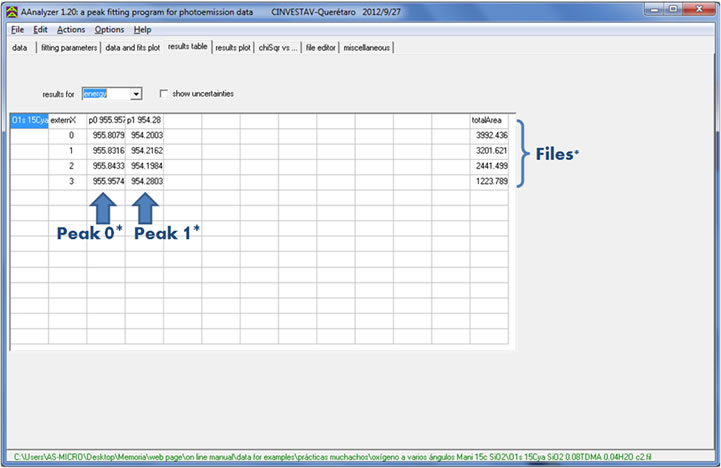The height and width of the screenshot is (468, 721).
Task: Select the totalArea cell with value 3992.436
Action: click(489, 134)
